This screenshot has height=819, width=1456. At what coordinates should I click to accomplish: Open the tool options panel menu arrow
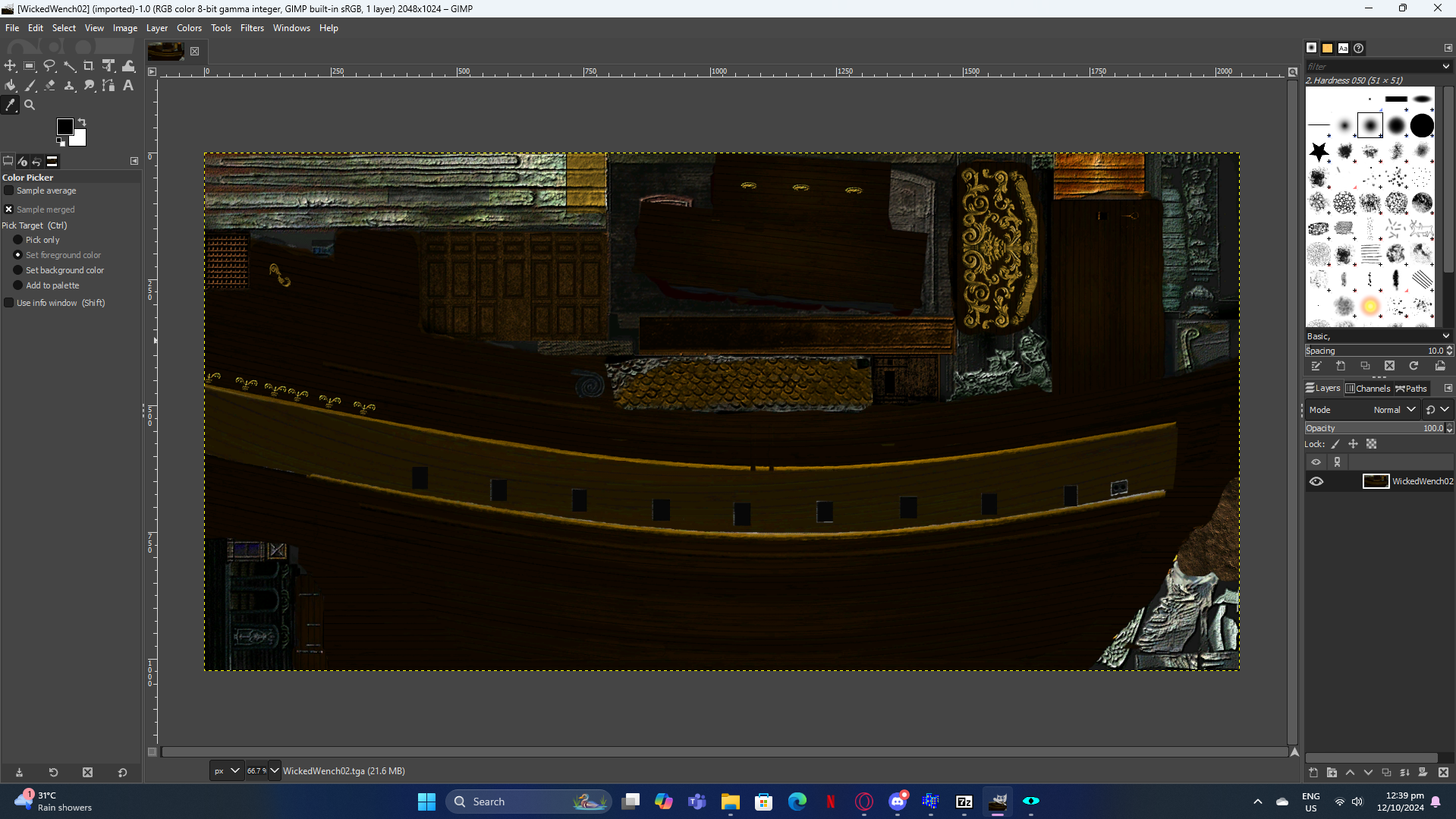click(134, 161)
